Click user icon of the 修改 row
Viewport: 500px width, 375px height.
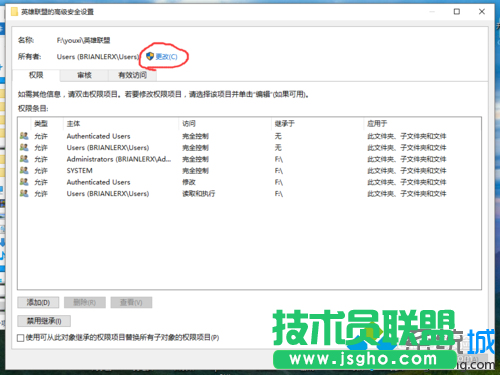click(x=24, y=182)
